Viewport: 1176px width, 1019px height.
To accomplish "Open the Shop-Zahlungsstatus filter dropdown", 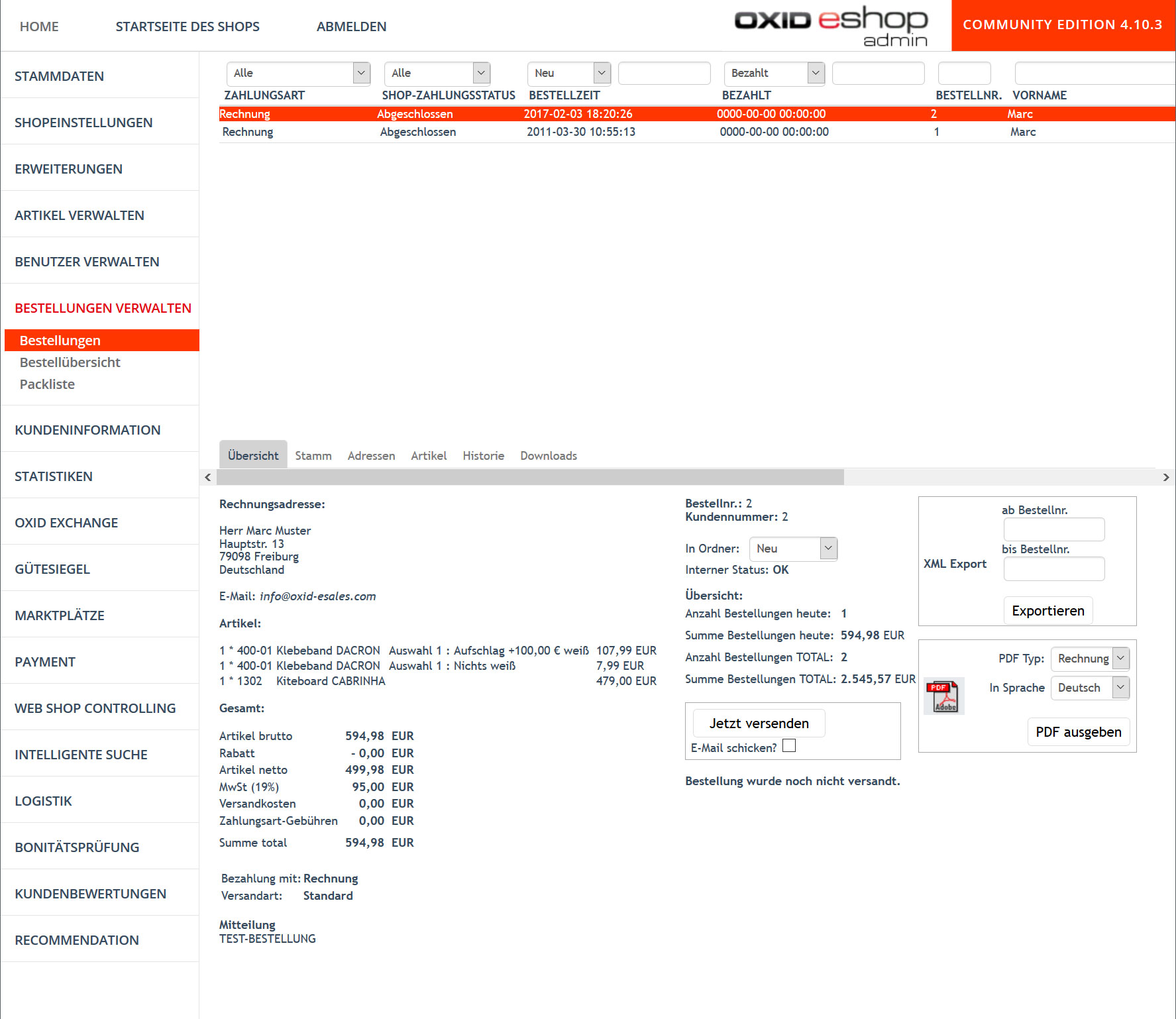I will click(x=437, y=73).
